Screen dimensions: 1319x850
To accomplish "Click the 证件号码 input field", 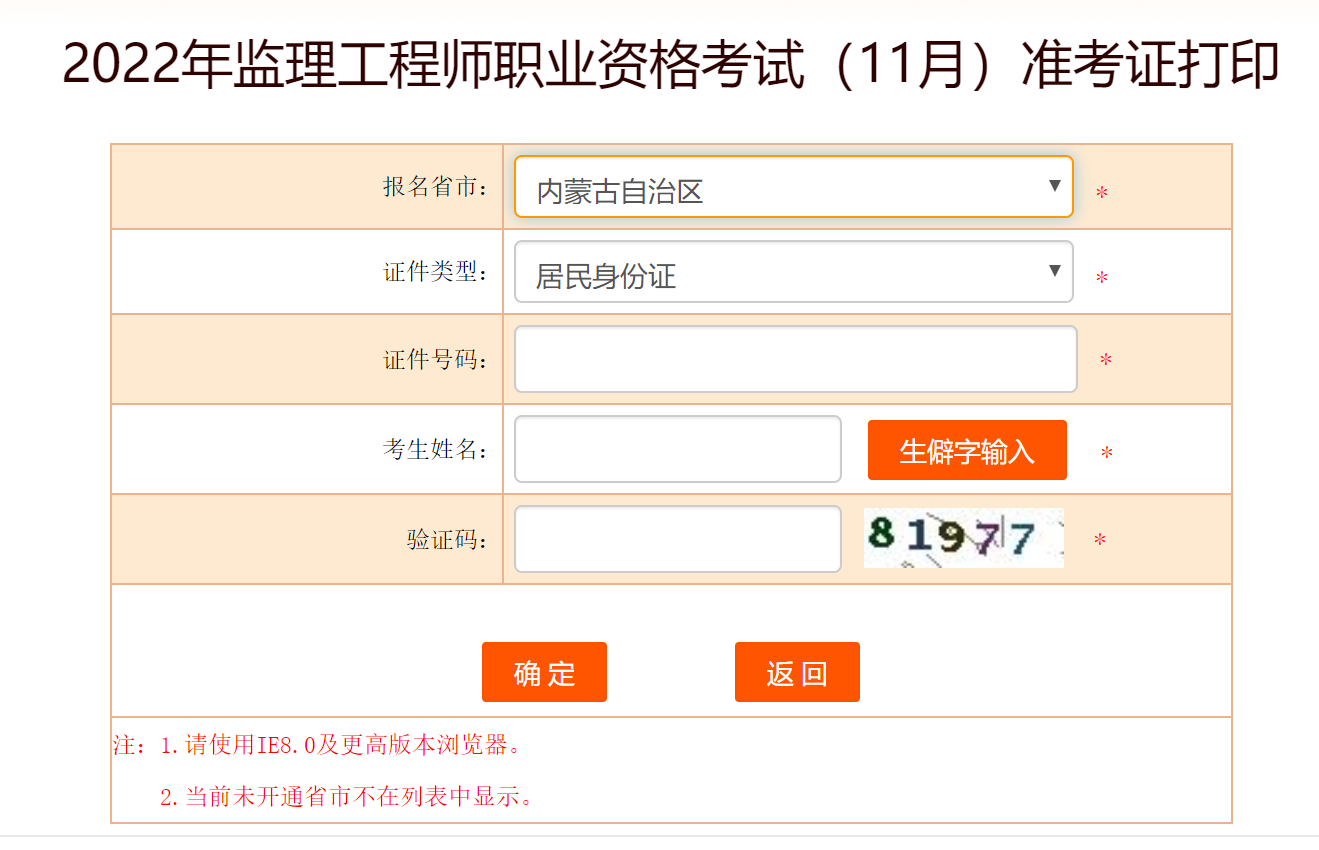I will click(793, 359).
